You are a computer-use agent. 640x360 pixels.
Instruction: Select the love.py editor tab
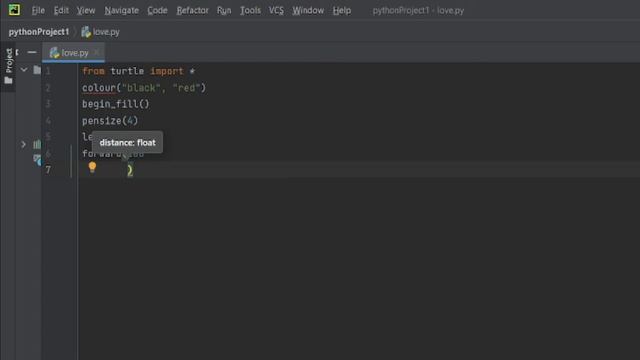point(73,53)
